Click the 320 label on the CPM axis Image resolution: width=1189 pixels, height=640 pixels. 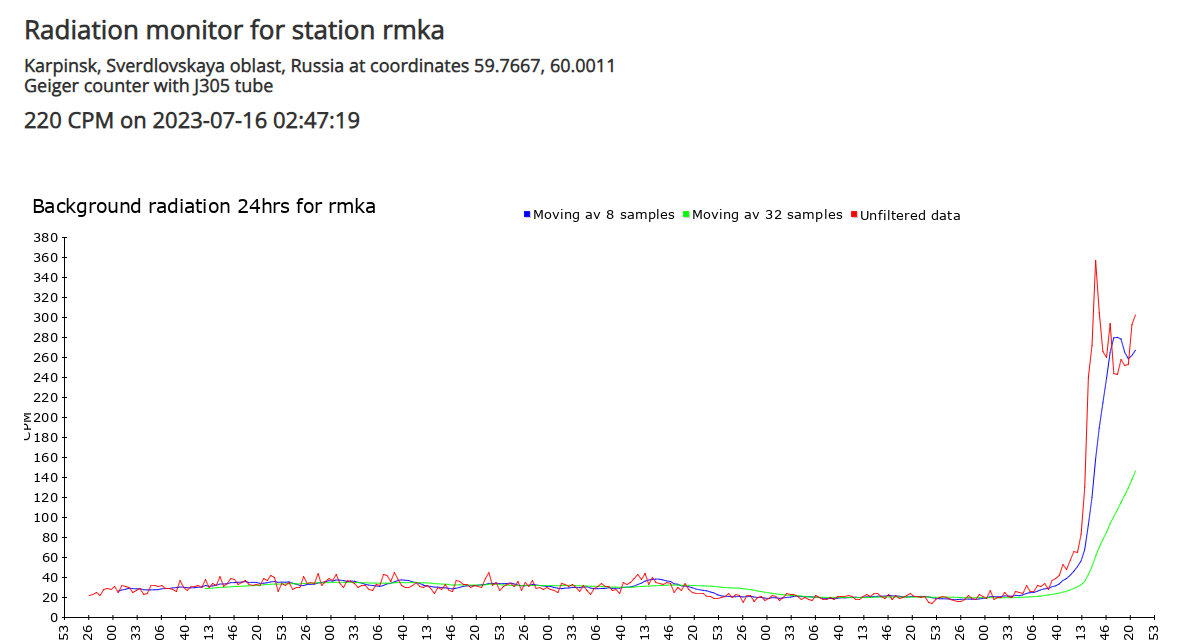(x=45, y=297)
